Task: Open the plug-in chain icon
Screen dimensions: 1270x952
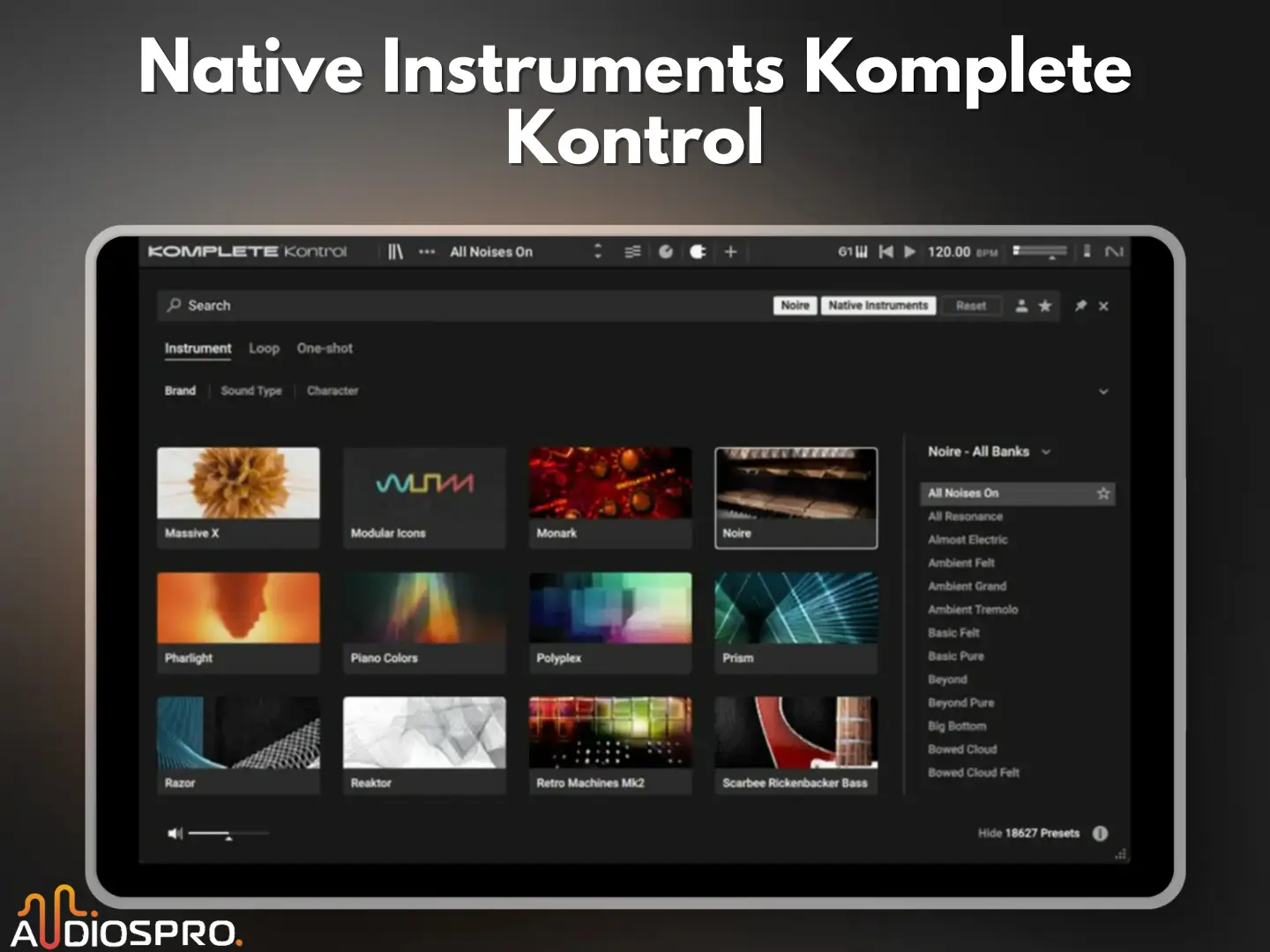Action: (x=698, y=252)
